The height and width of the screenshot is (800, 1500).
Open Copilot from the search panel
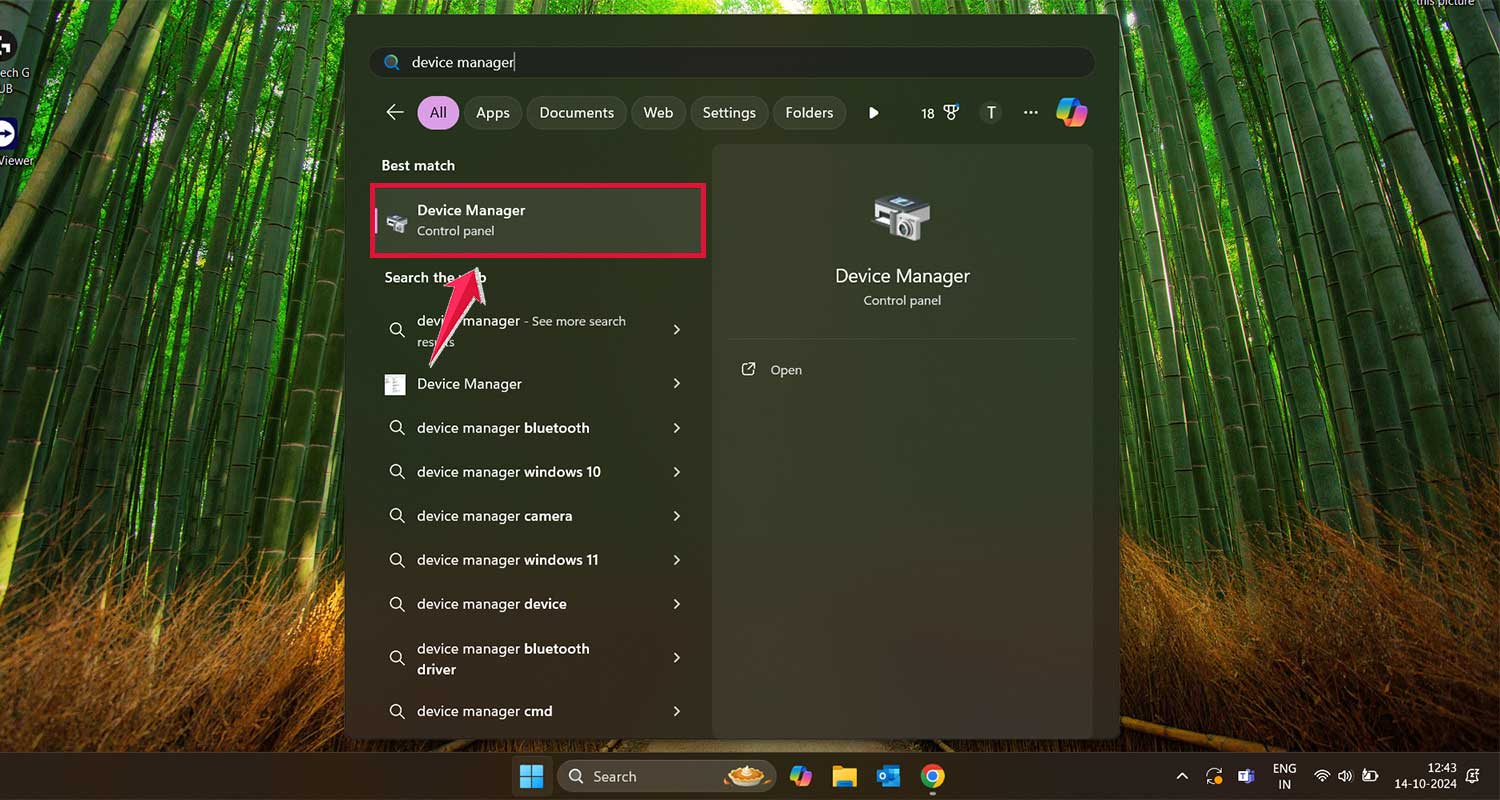coord(1071,112)
